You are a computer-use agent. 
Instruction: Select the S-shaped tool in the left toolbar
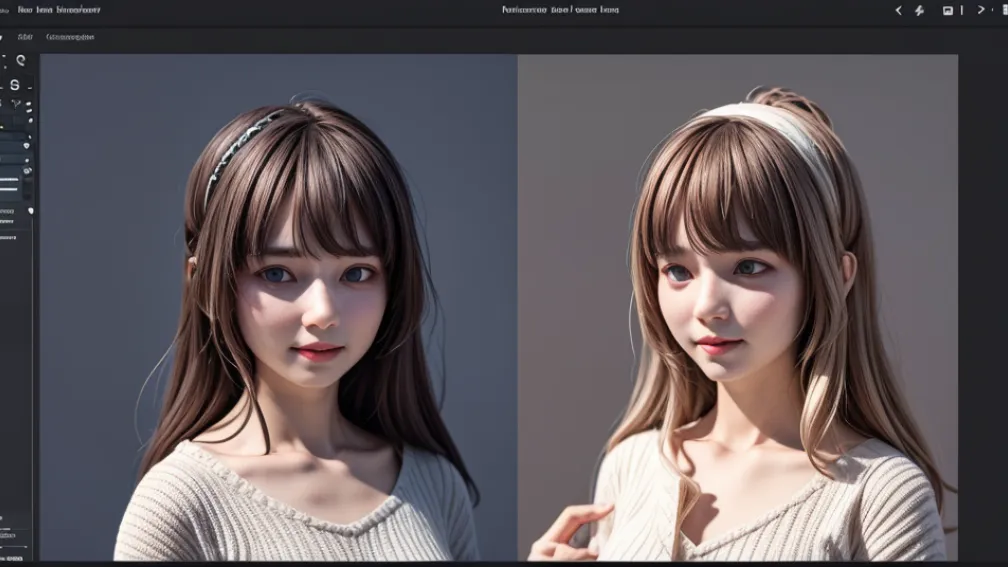pos(15,85)
